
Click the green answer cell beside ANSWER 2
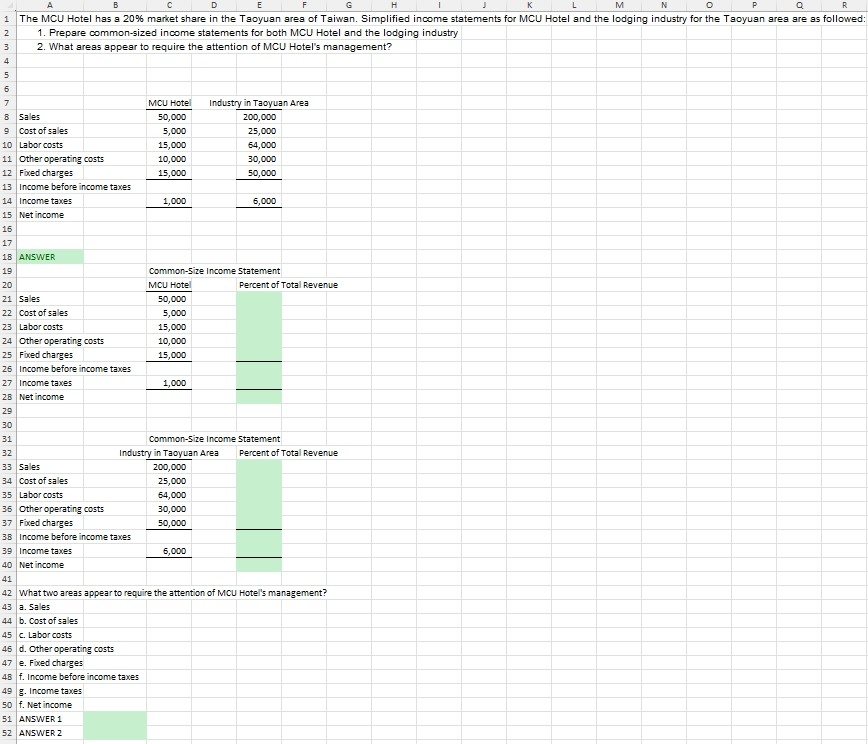click(x=115, y=733)
